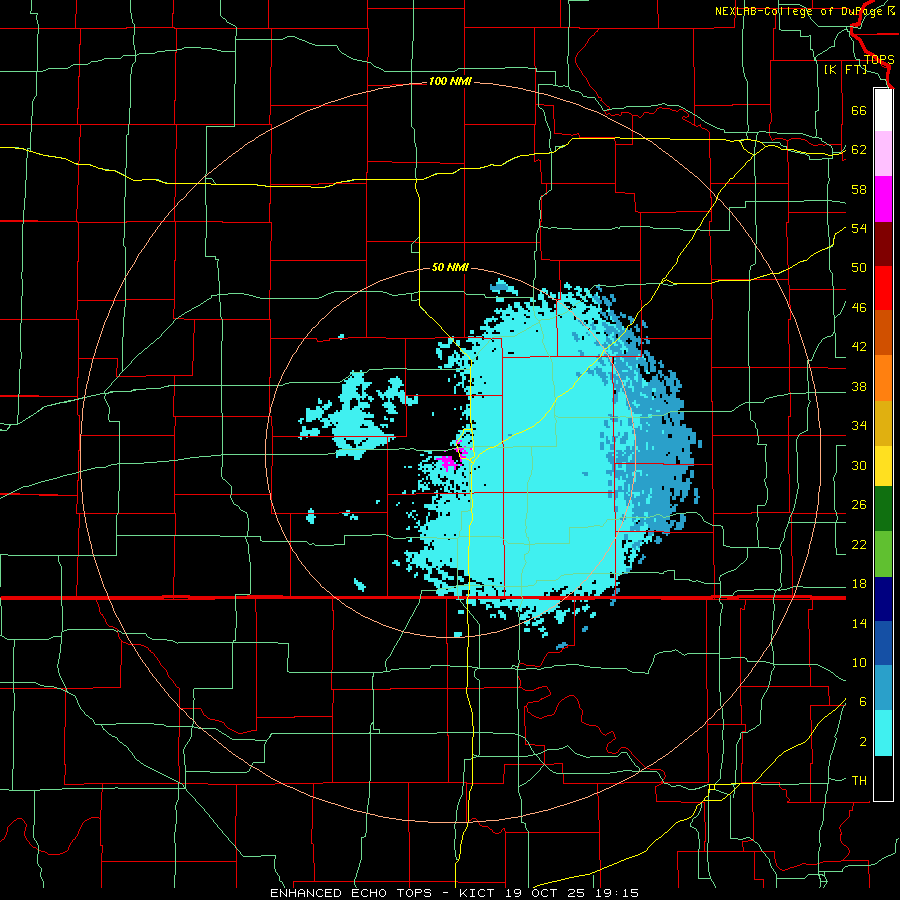The width and height of the screenshot is (900, 900).
Task: Click 'ENHANCED ECHO TOPS' in the footer
Action: (x=351, y=893)
